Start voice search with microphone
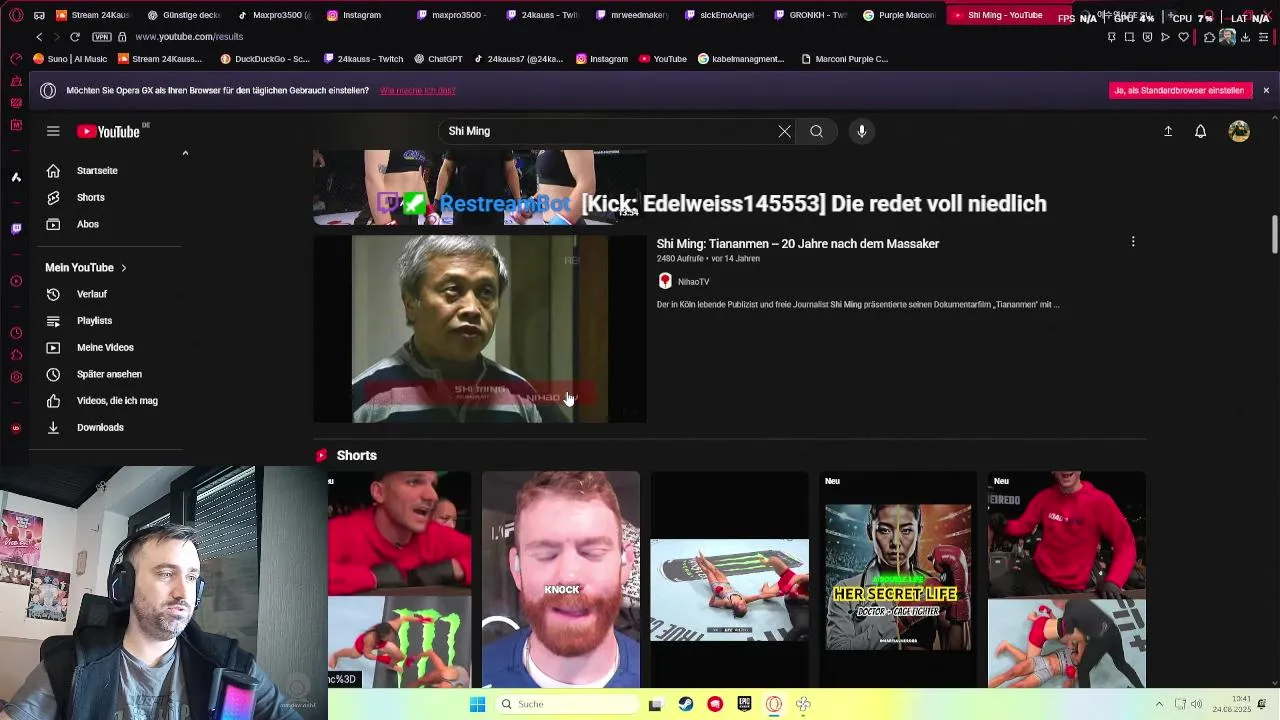The height and width of the screenshot is (720, 1280). 862,131
